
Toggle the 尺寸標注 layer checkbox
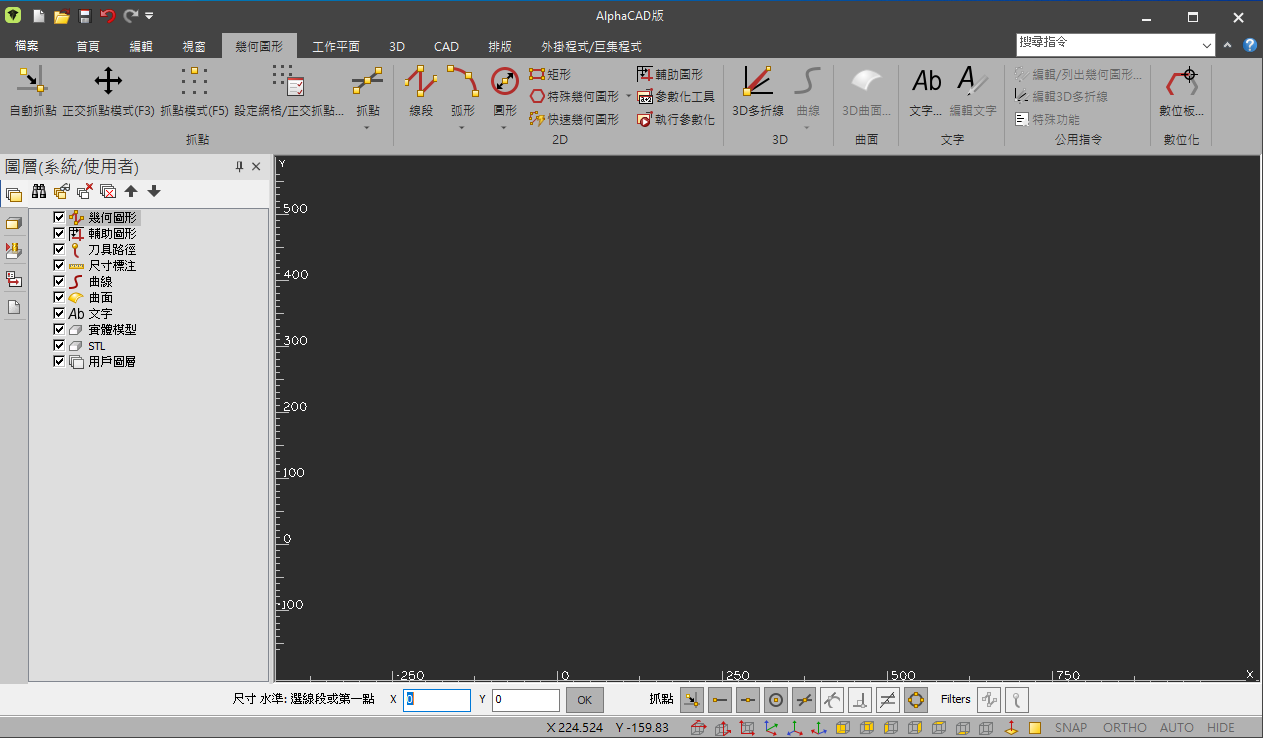tap(59, 265)
